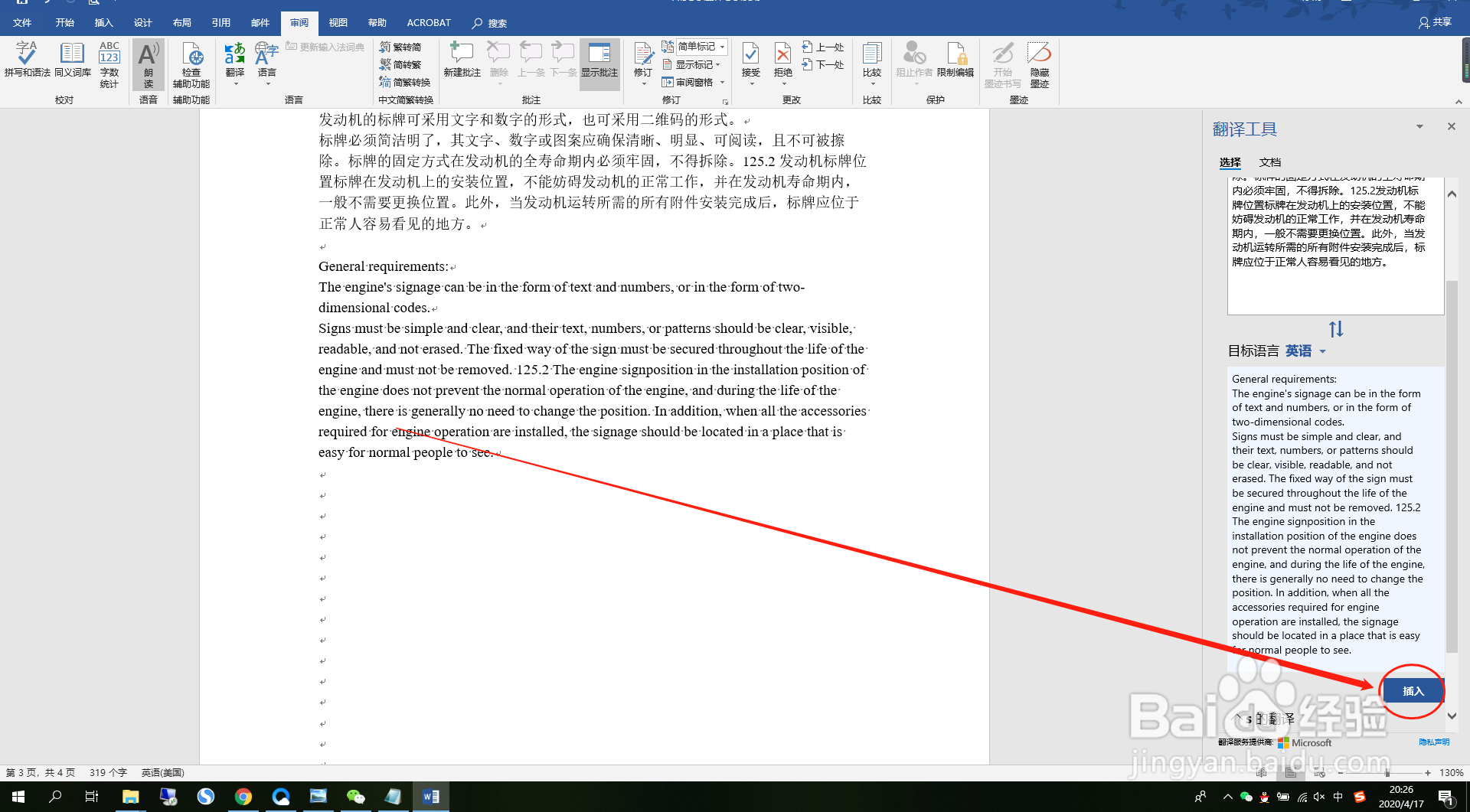The image size is (1470, 812).
Task: Go to next change 下一处
Action: point(823,65)
